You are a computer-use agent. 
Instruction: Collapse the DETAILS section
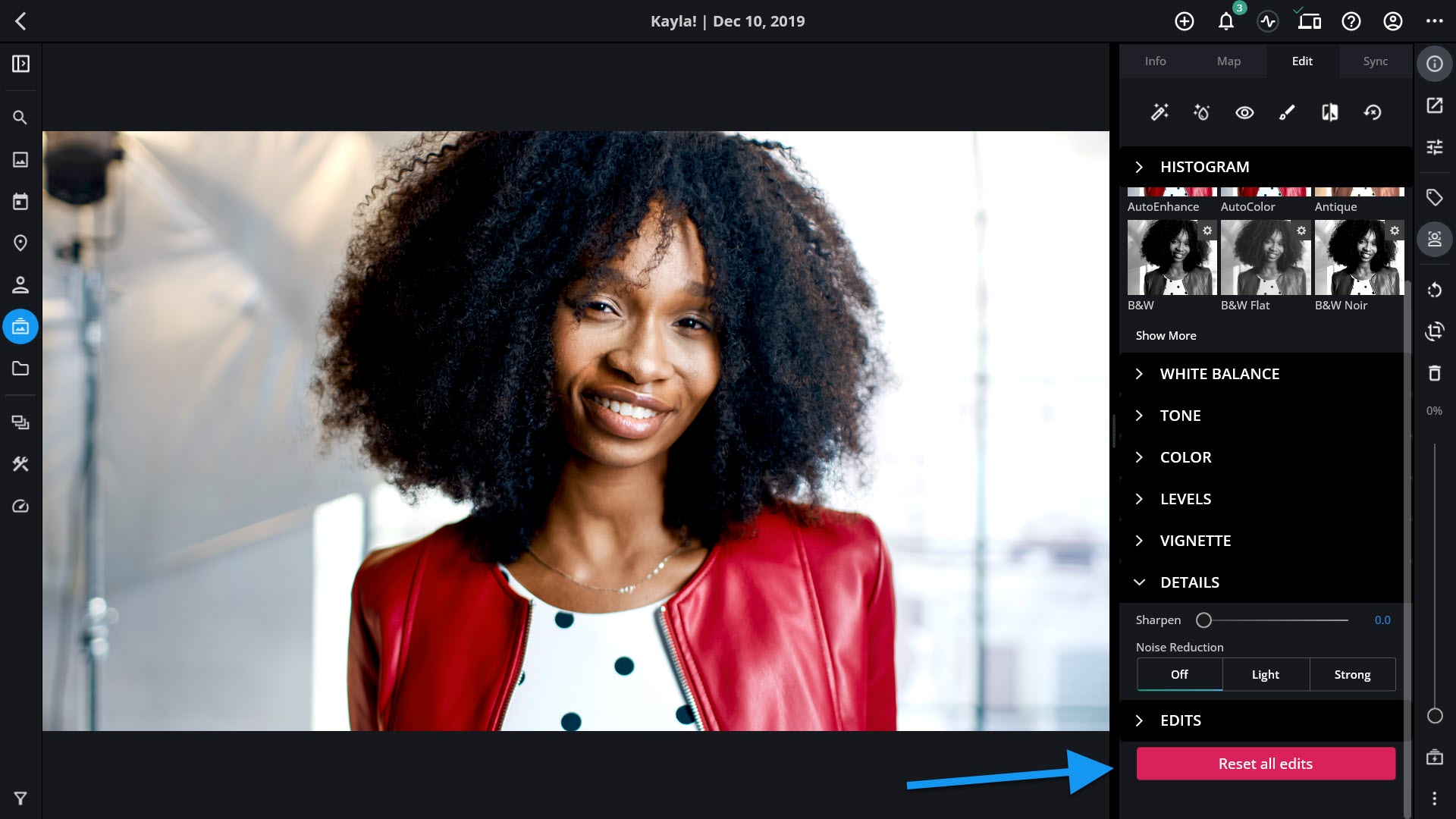coord(1189,582)
